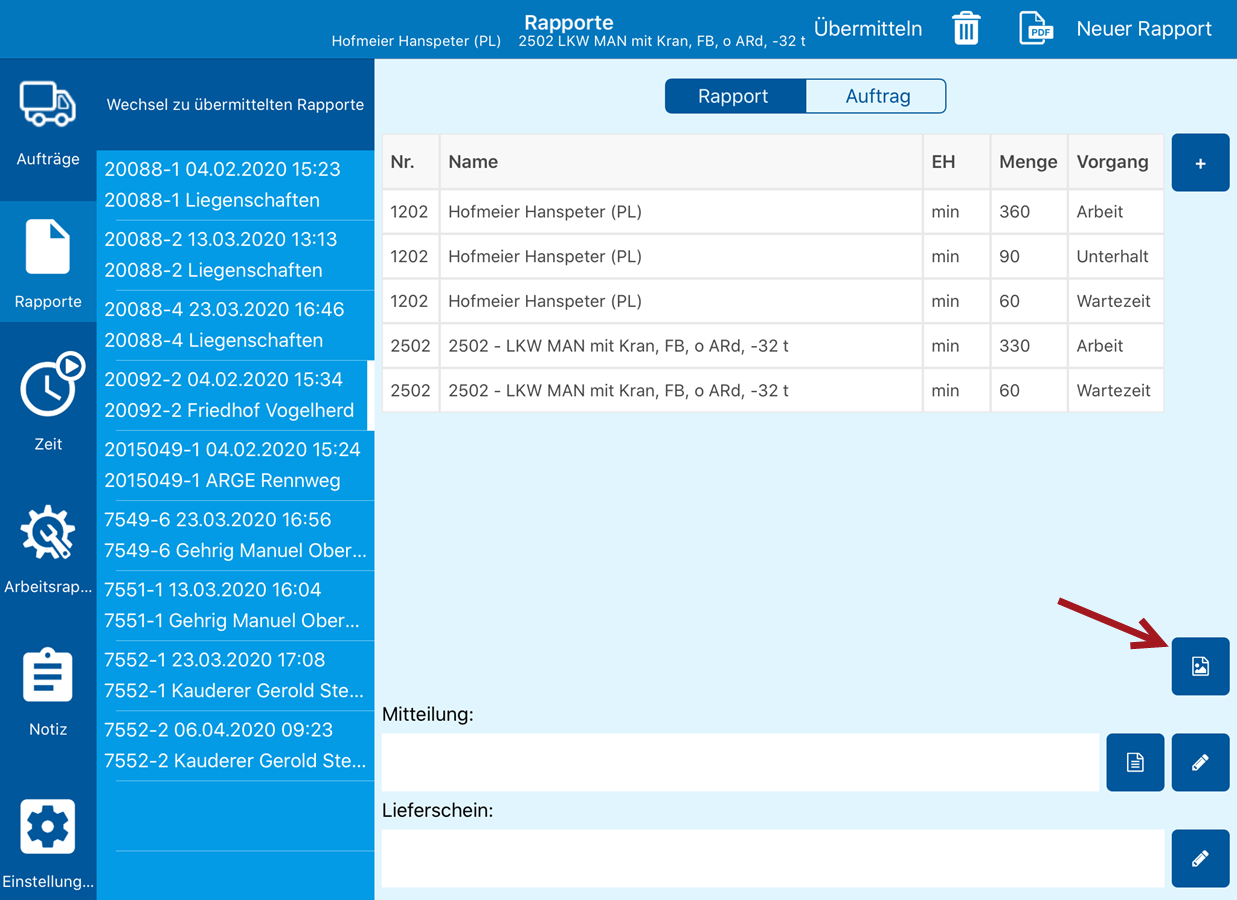Open the Aufträge truck icon
1237x900 pixels.
pyautogui.click(x=48, y=106)
